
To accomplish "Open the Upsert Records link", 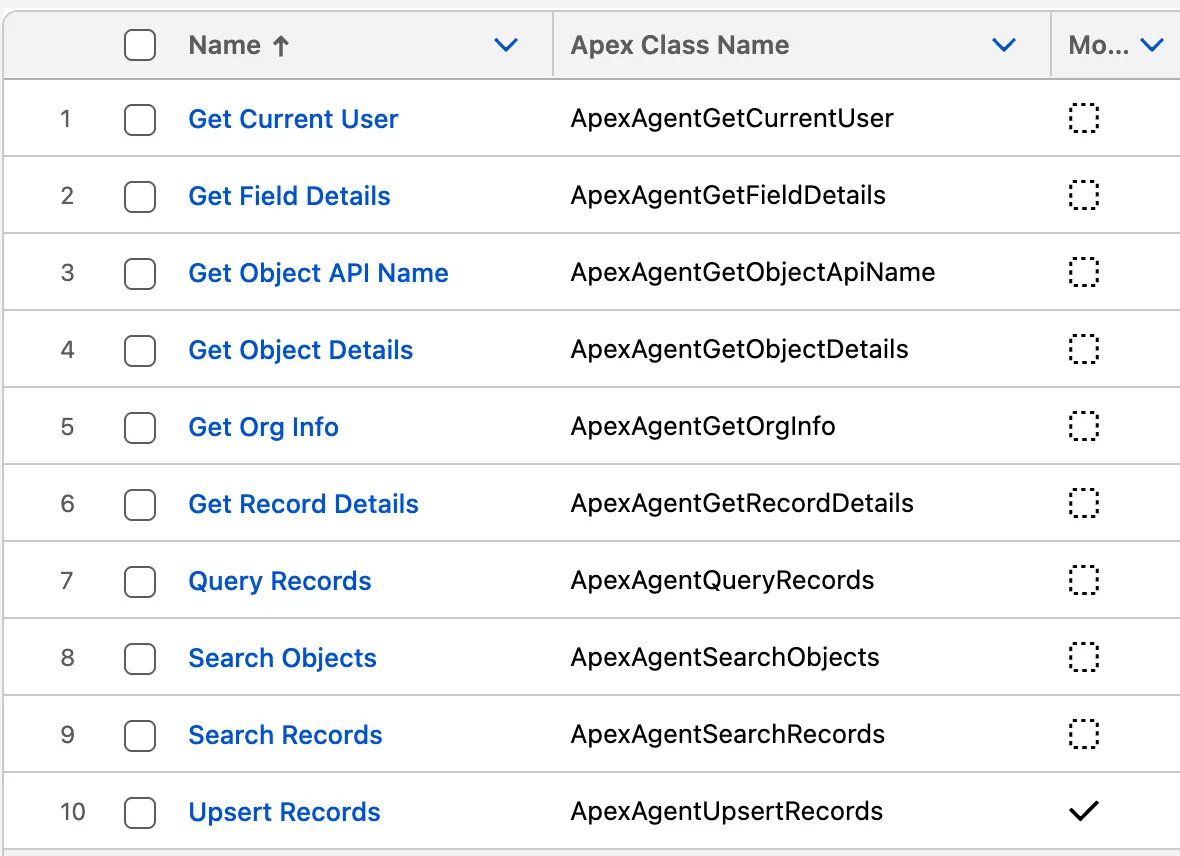I will tap(284, 812).
